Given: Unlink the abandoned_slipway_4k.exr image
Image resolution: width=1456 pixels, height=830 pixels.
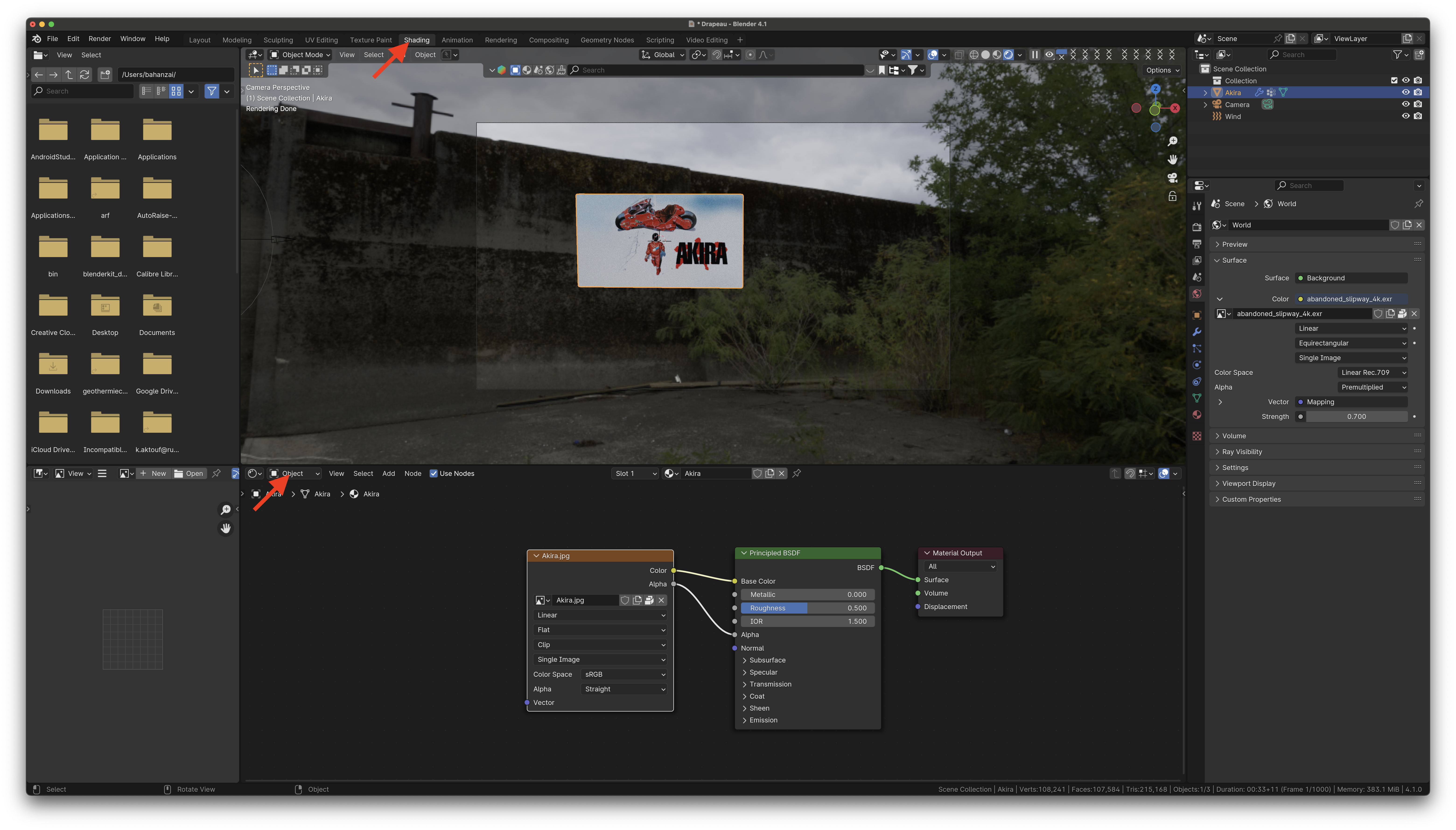Looking at the screenshot, I should [1414, 314].
